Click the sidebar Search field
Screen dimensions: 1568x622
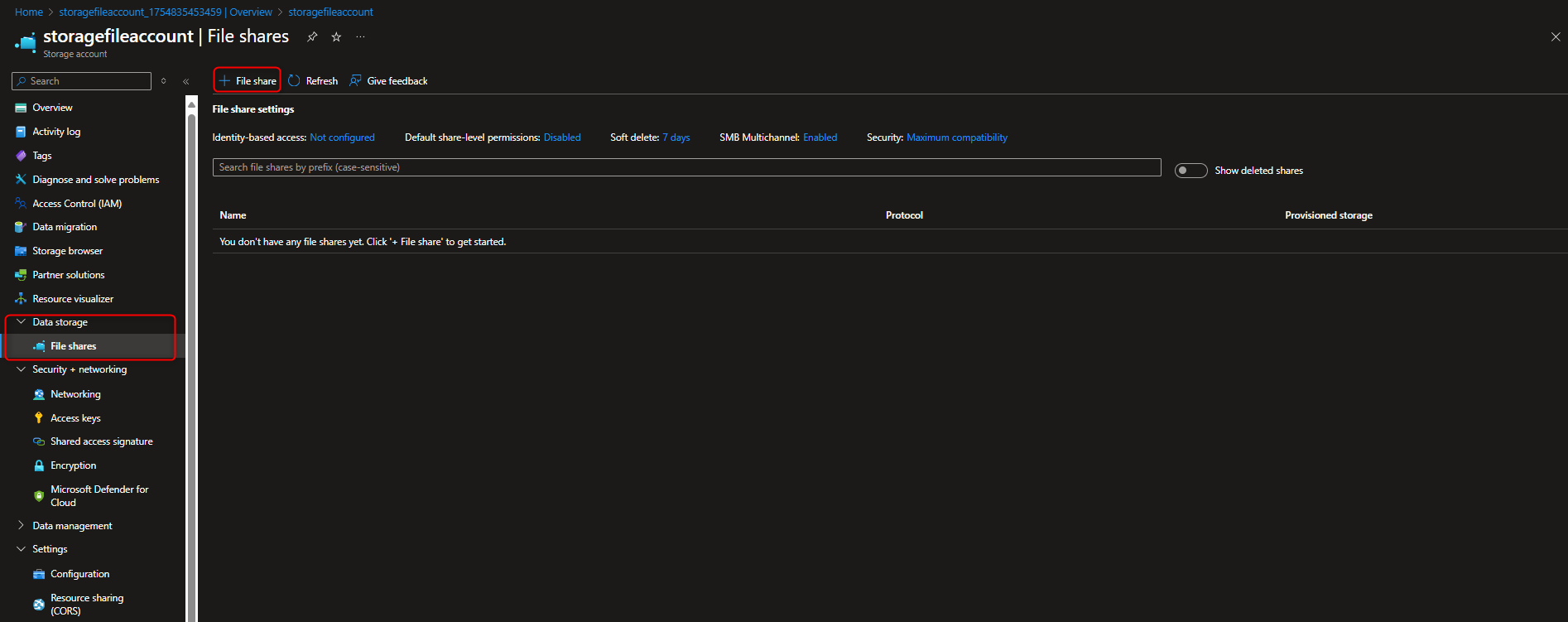[x=81, y=81]
